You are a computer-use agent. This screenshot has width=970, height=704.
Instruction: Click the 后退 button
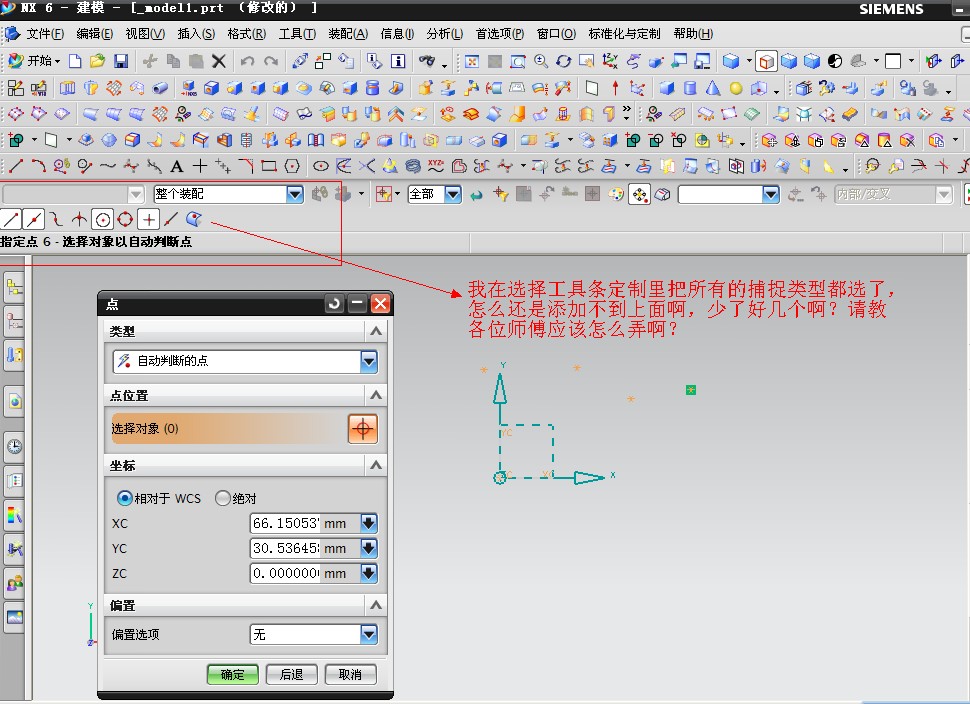[291, 674]
